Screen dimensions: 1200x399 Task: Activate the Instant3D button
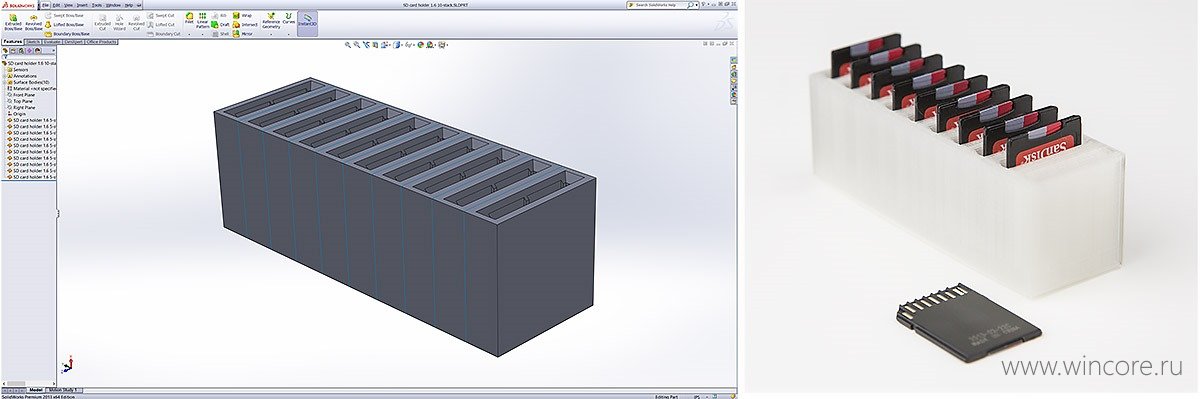308,21
